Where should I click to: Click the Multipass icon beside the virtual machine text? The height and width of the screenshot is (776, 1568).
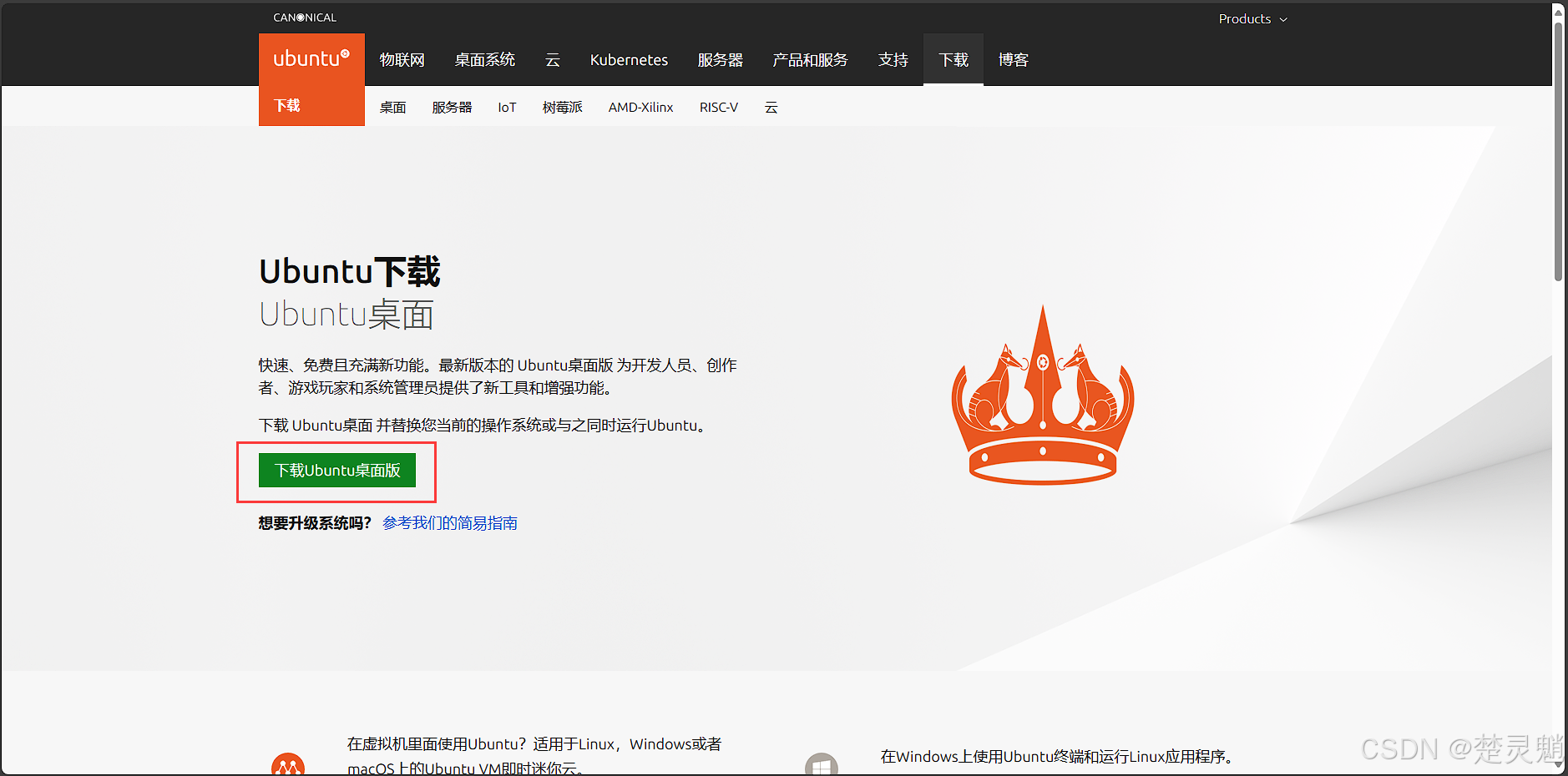[288, 763]
